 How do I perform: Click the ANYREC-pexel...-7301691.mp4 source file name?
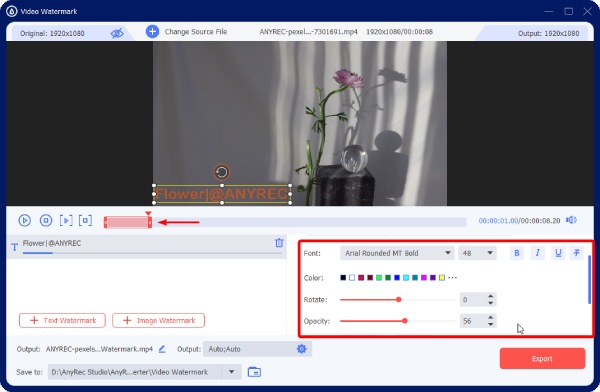pyautogui.click(x=308, y=32)
